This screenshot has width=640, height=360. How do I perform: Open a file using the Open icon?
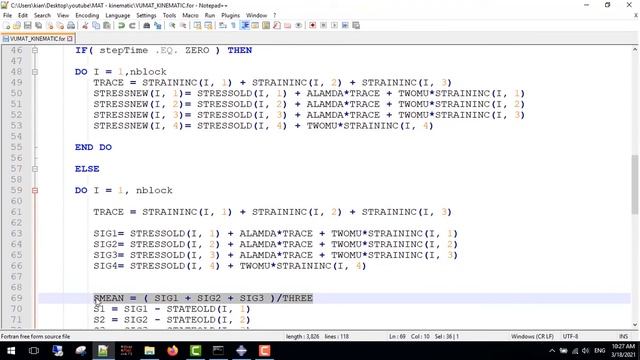tap(16, 25)
